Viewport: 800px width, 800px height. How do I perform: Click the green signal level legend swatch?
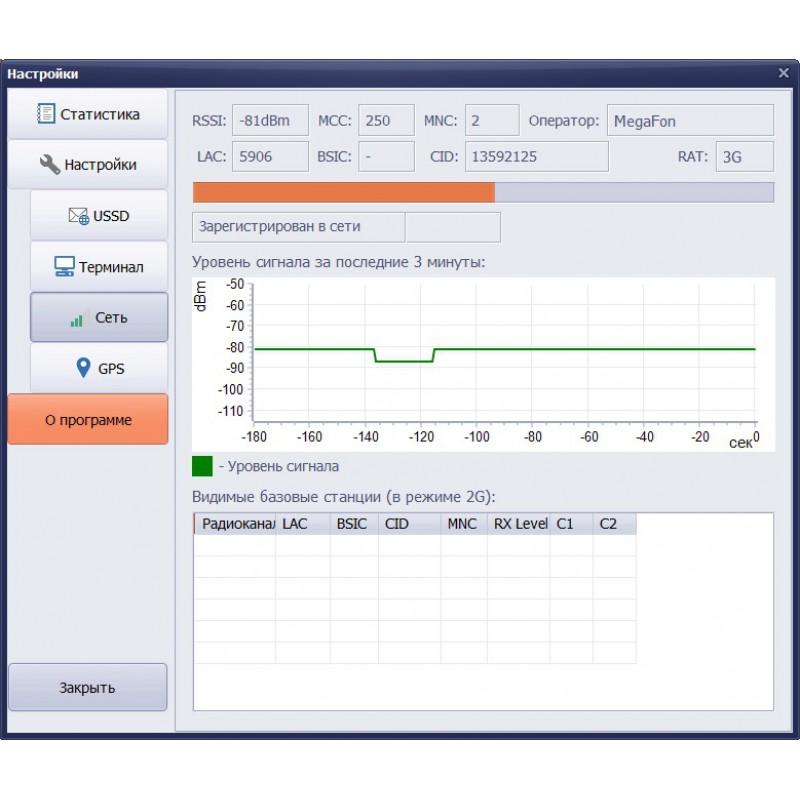(203, 466)
